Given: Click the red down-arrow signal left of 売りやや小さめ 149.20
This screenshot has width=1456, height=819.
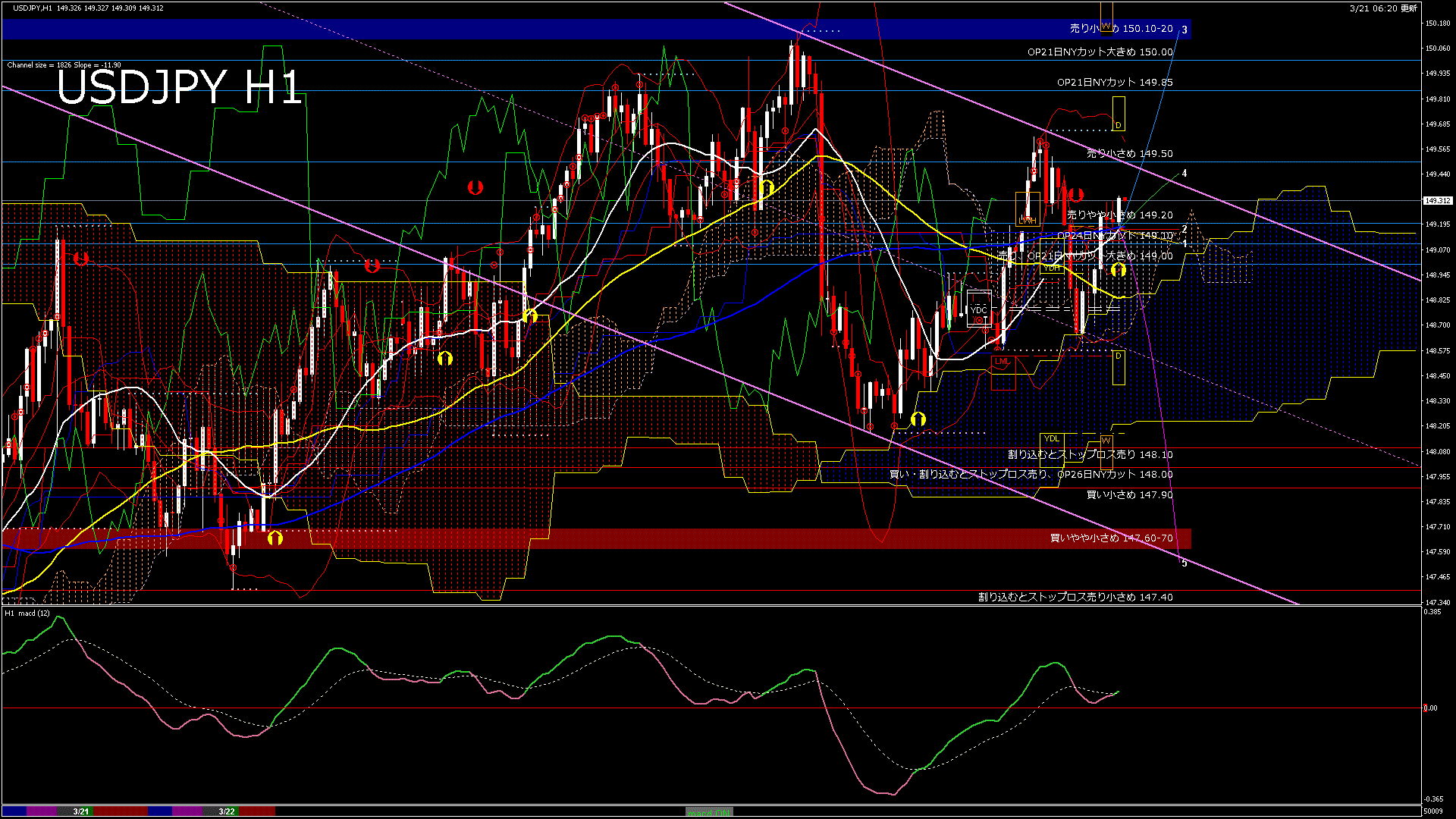Looking at the screenshot, I should point(1075,195).
